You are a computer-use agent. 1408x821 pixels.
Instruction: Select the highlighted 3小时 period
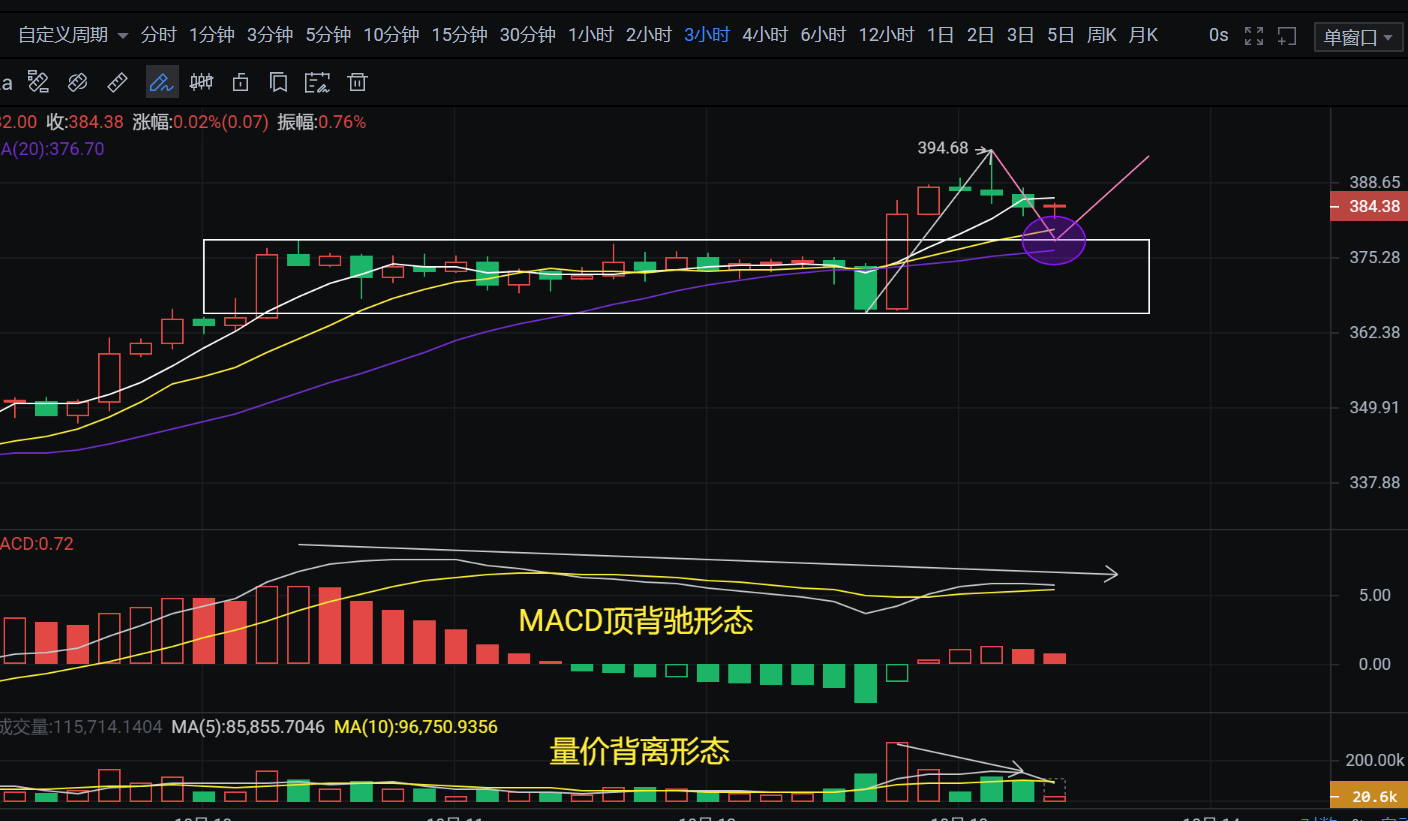[x=707, y=35]
